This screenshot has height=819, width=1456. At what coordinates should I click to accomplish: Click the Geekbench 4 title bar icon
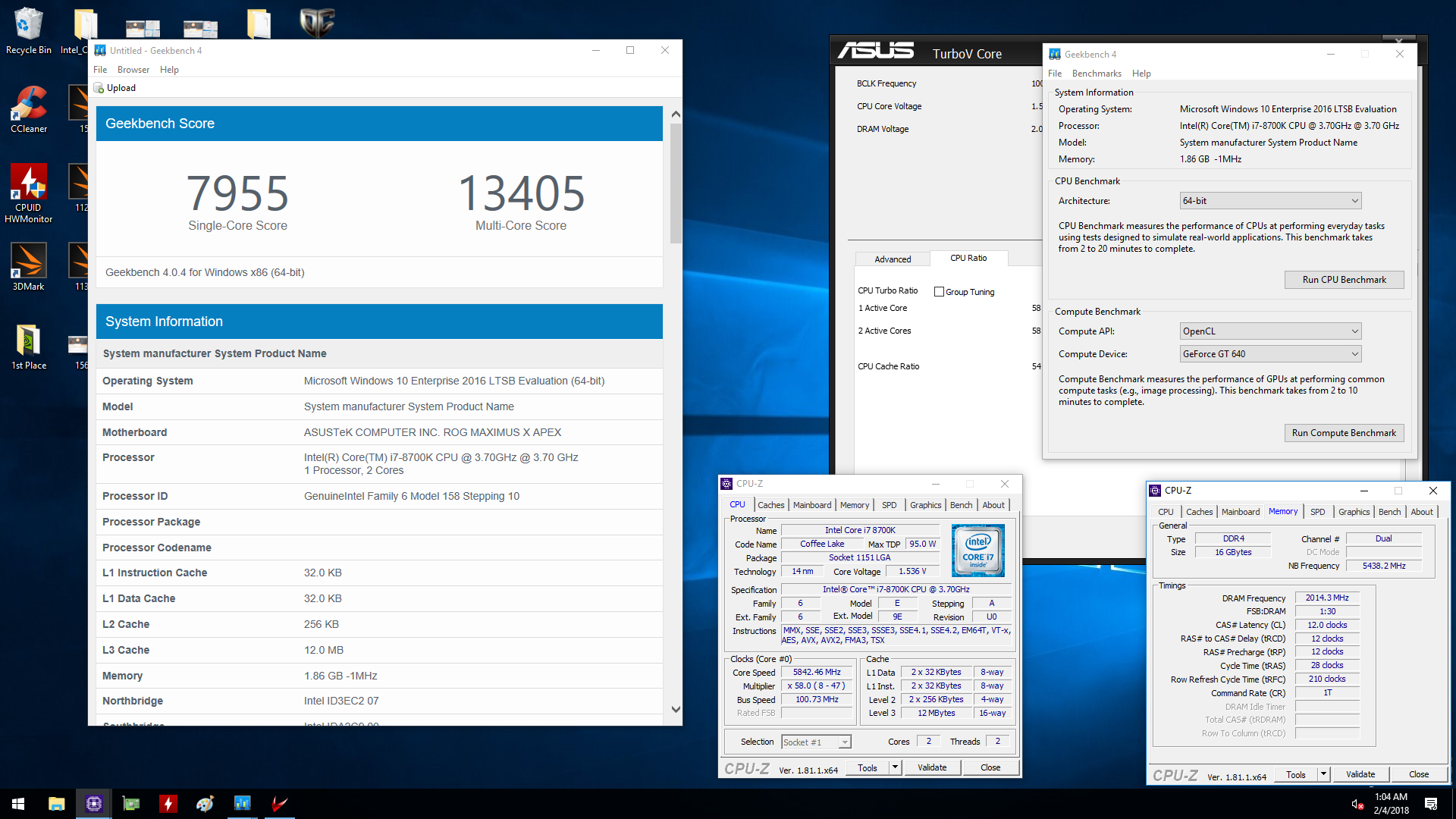100,51
